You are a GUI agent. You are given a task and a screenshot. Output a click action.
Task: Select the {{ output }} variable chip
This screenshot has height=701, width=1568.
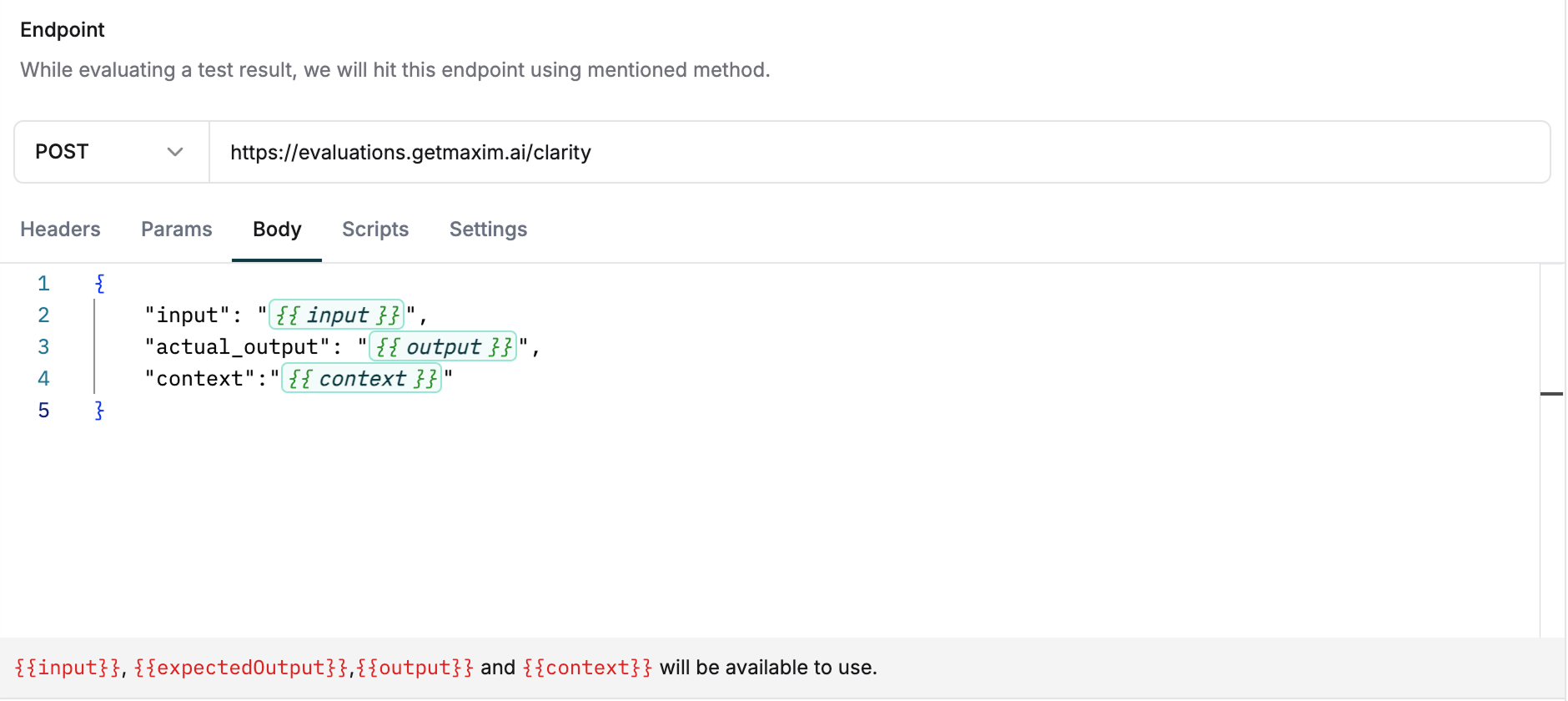[443, 346]
